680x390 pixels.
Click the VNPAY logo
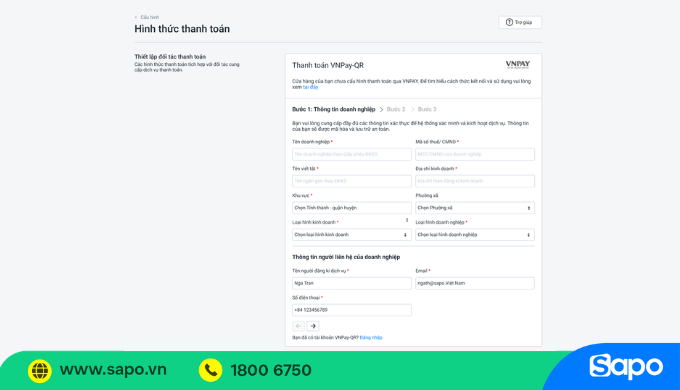[518, 65]
